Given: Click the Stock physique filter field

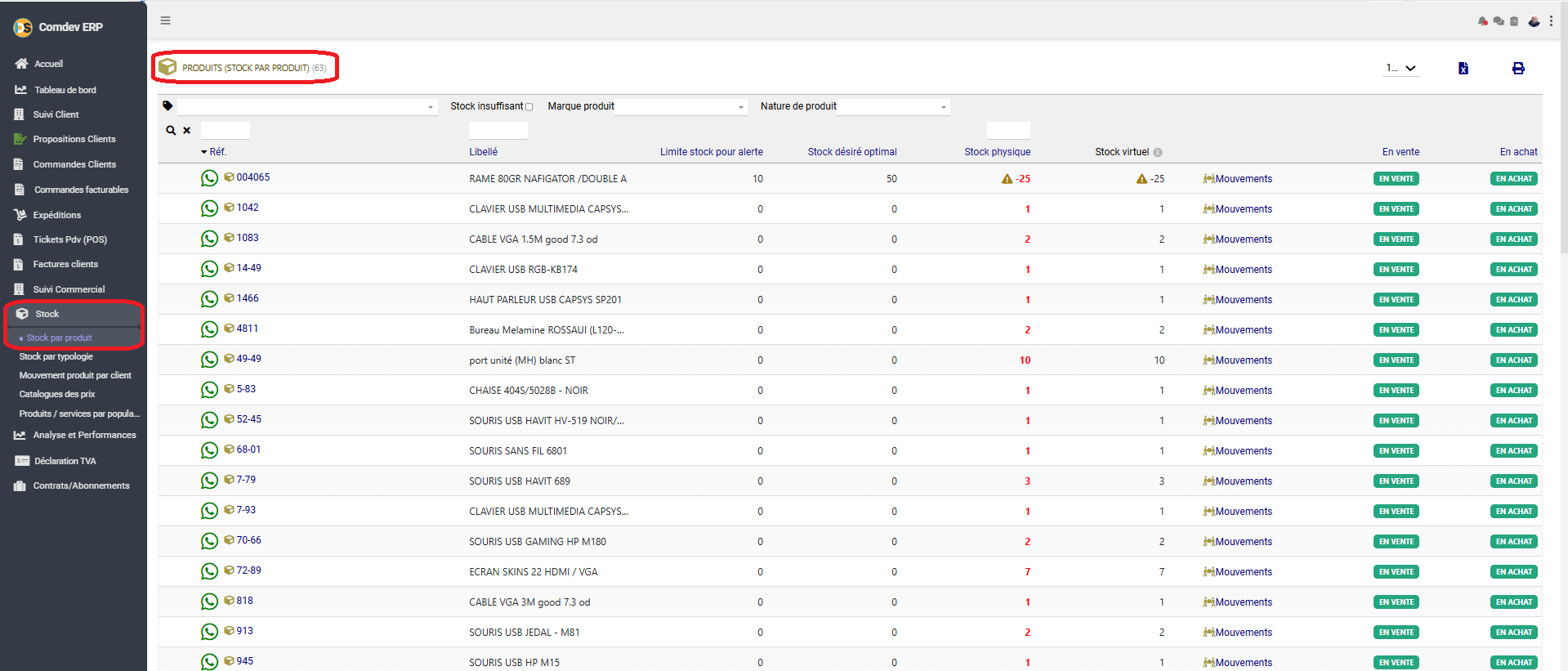Looking at the screenshot, I should click(x=1008, y=130).
